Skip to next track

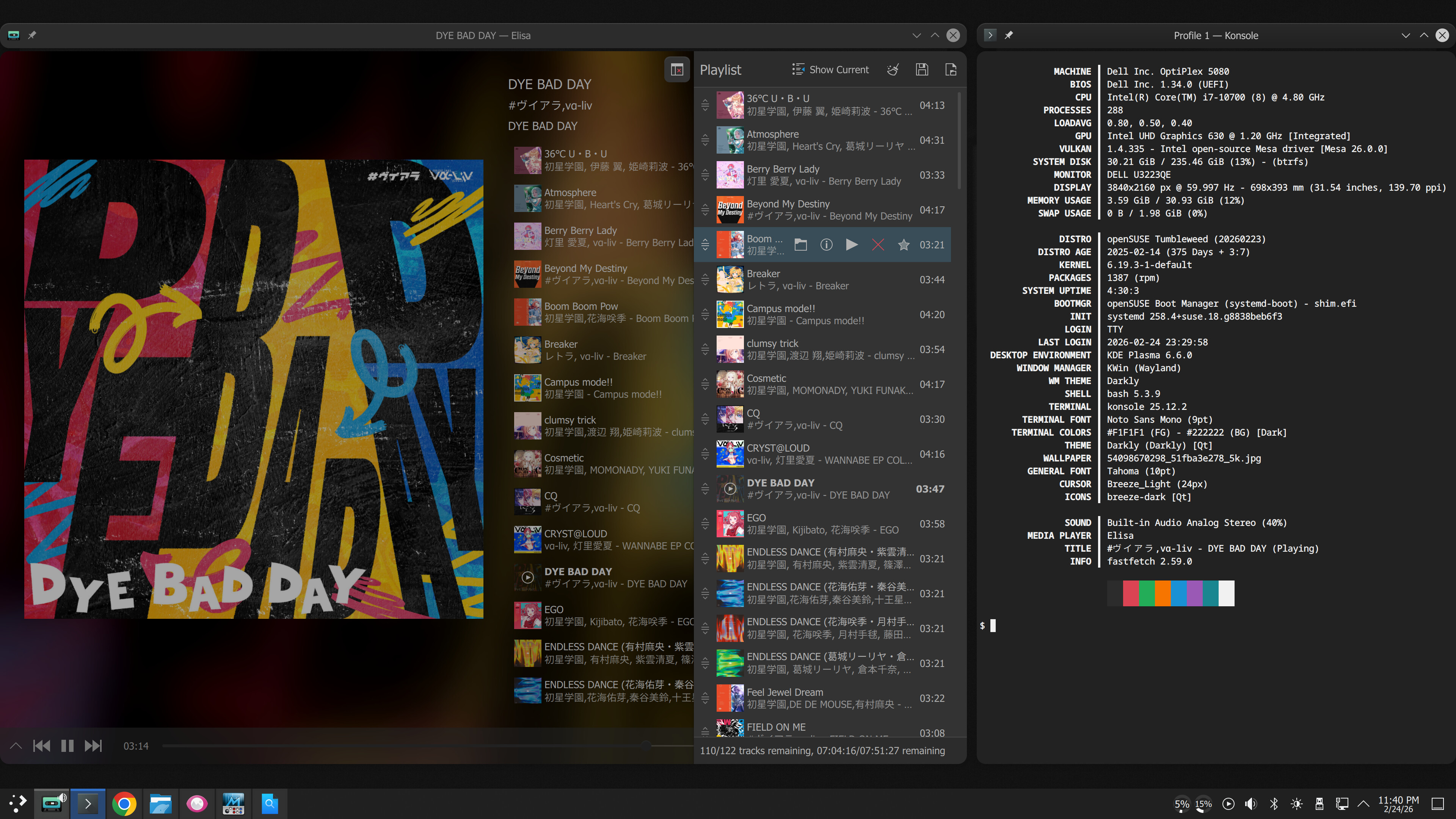click(x=93, y=745)
